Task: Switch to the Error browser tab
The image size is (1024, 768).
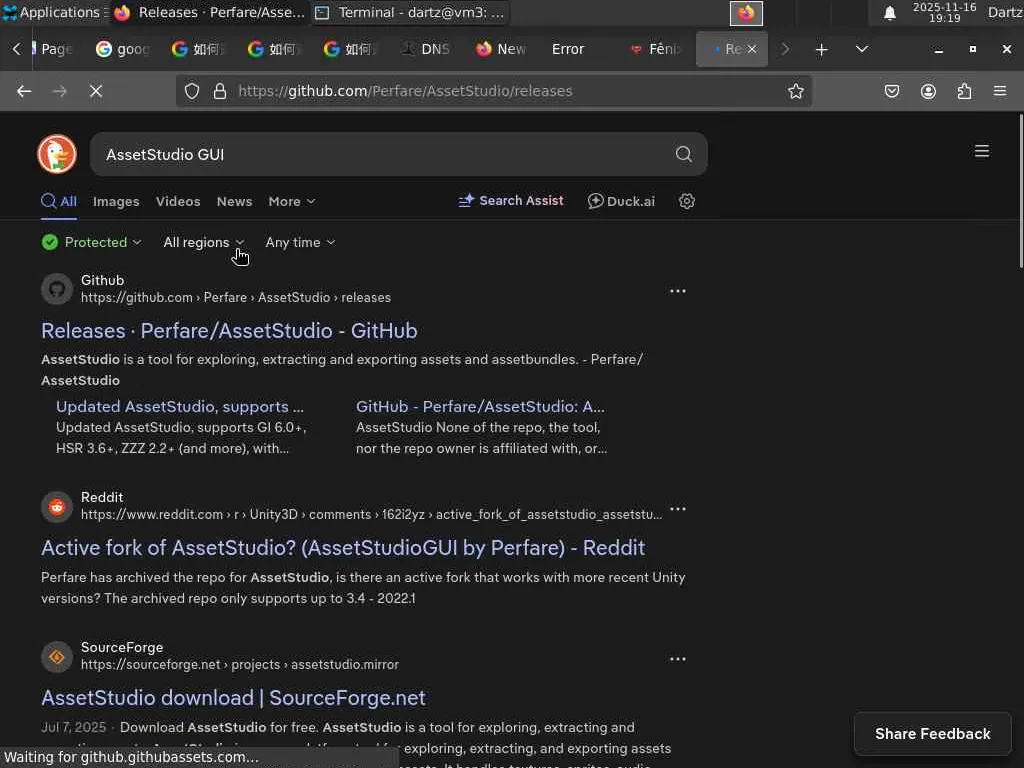Action: (568, 50)
